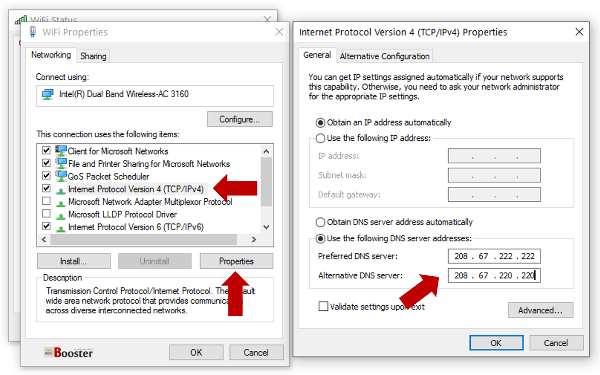600x375 pixels.
Task: Select Obtain DNS server address automatically
Action: pyautogui.click(x=320, y=222)
